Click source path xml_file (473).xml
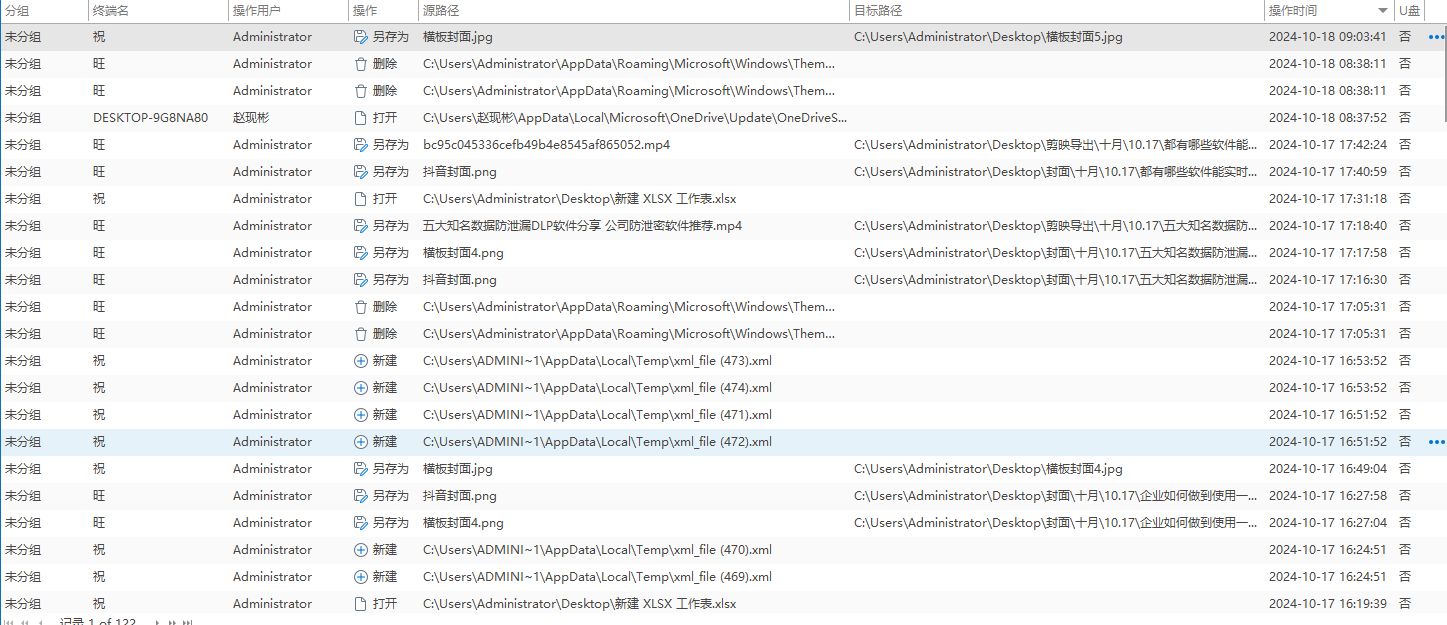Image resolution: width=1447 pixels, height=625 pixels. click(597, 361)
